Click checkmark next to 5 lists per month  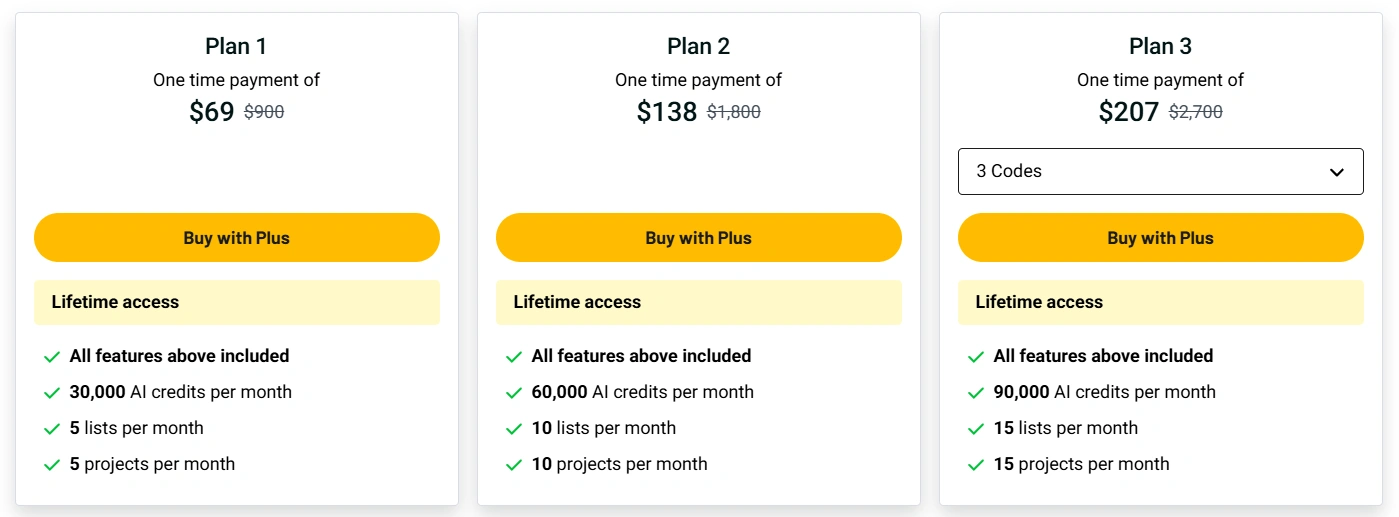coord(52,429)
